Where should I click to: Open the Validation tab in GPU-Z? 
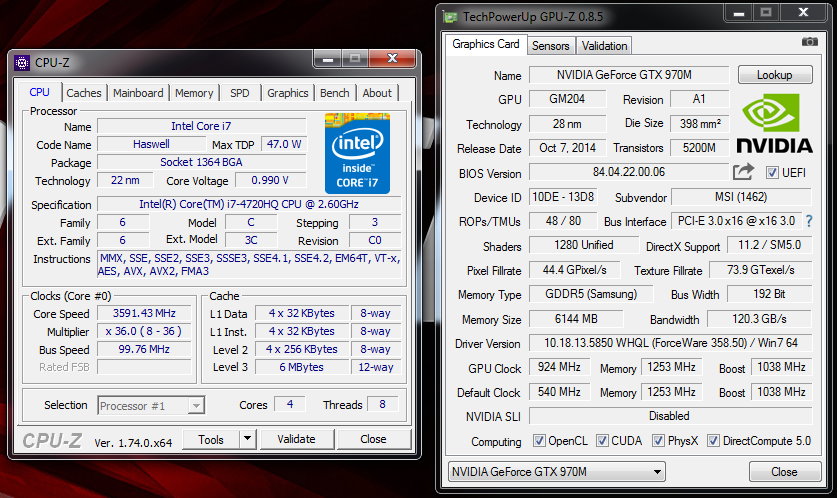[x=604, y=46]
